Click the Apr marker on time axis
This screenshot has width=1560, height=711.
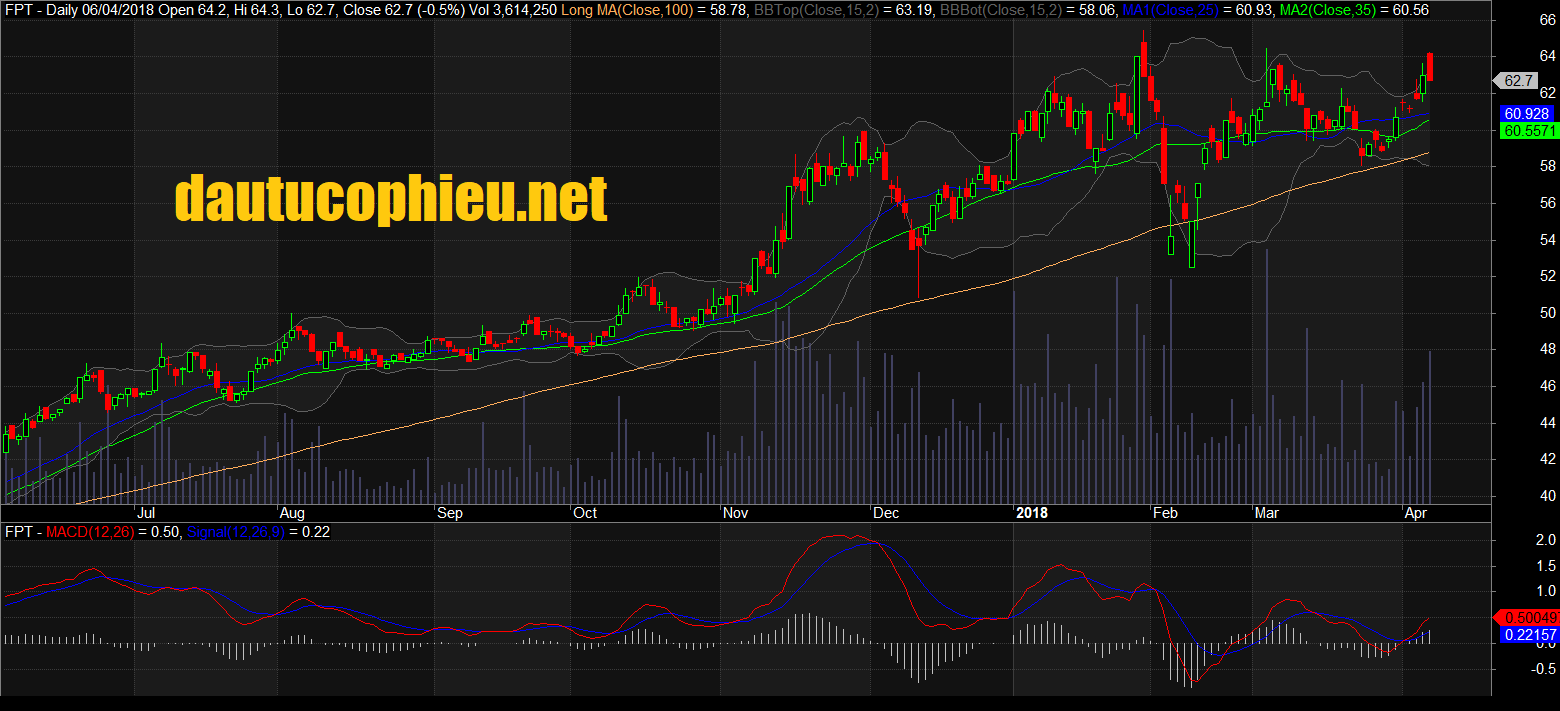[1416, 513]
